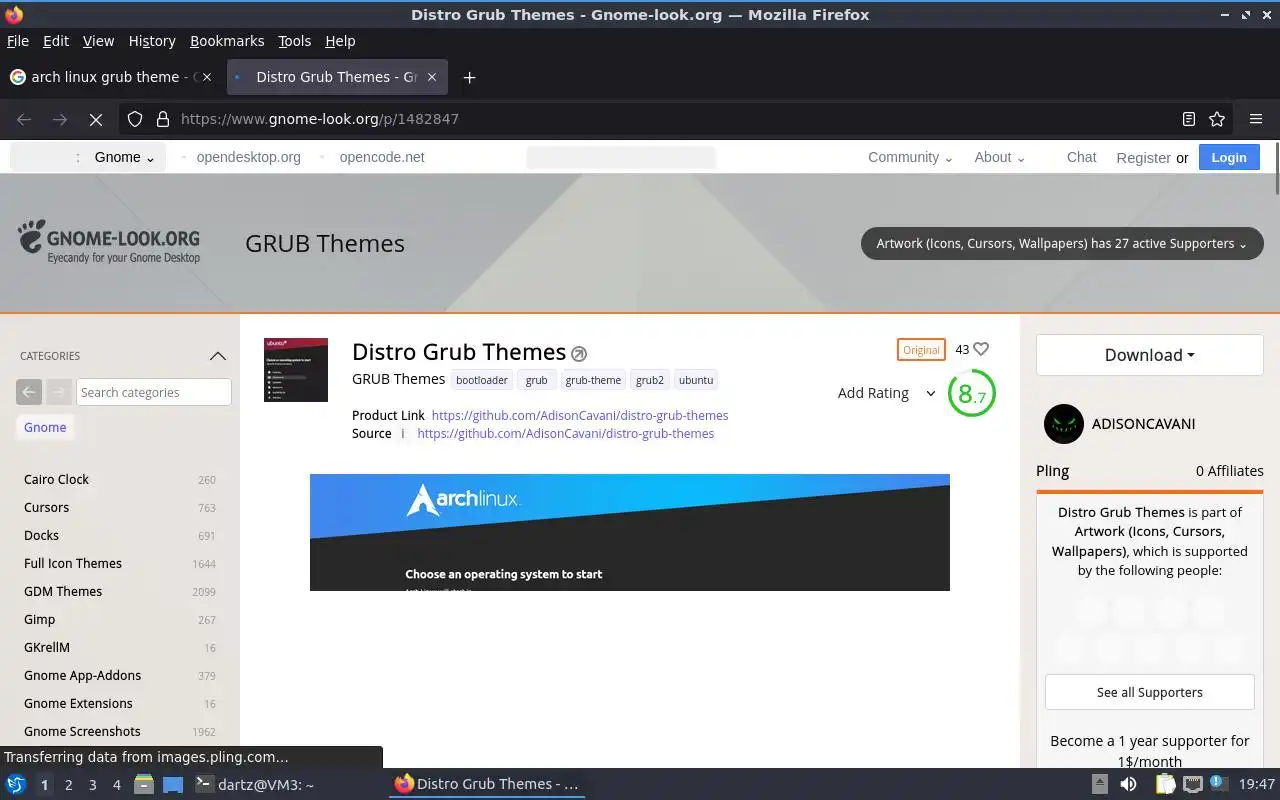1280x800 pixels.
Task: Switch to virtual desktop 4
Action: (x=116, y=785)
